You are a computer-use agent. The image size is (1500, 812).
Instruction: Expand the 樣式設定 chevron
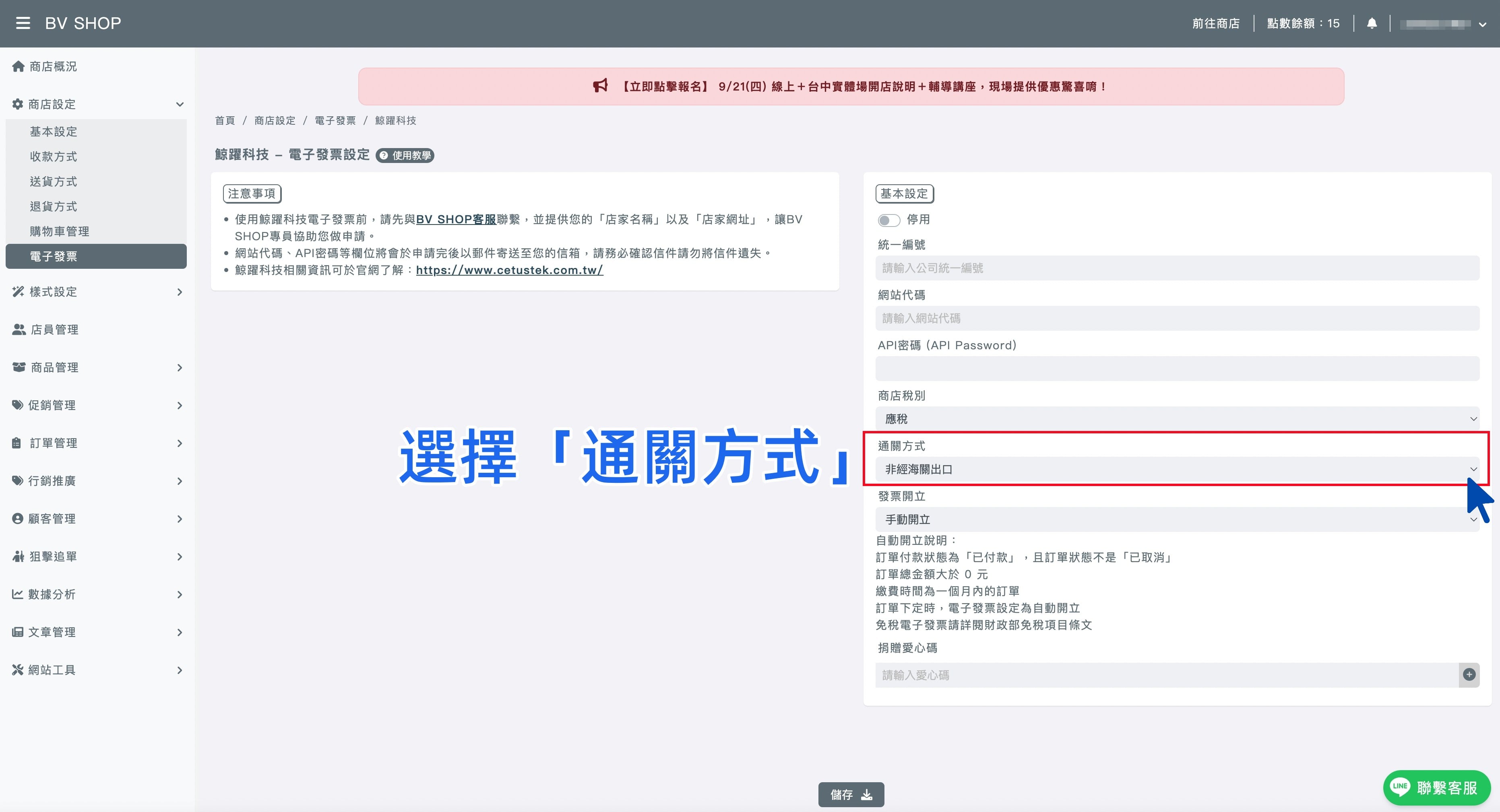point(180,292)
